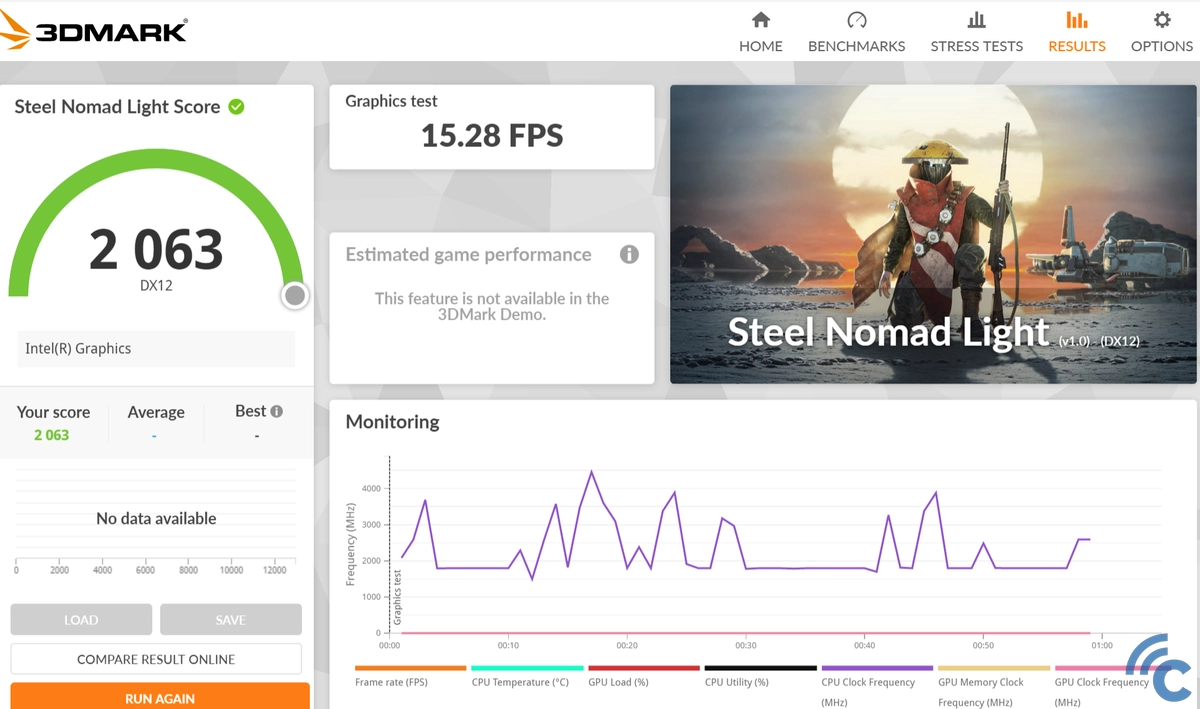Click the Stress Tests bar chart icon
The width and height of the screenshot is (1200, 709).
pyautogui.click(x=976, y=20)
